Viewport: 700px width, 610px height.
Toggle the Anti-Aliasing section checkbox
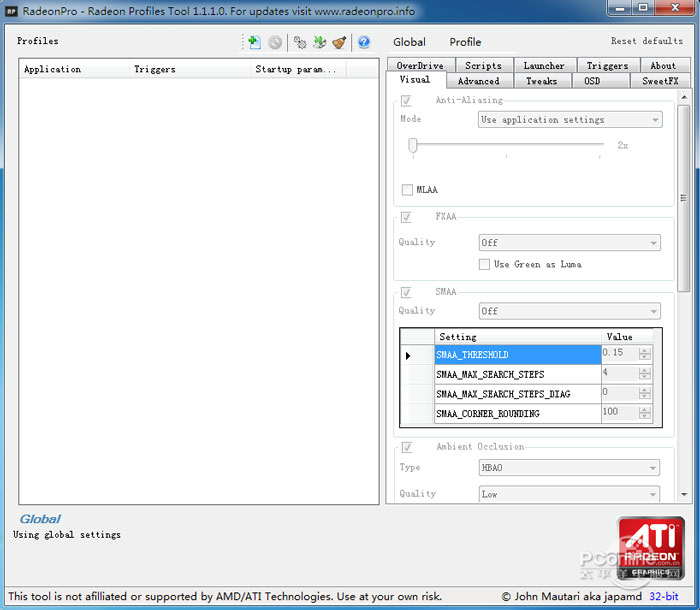[x=406, y=101]
